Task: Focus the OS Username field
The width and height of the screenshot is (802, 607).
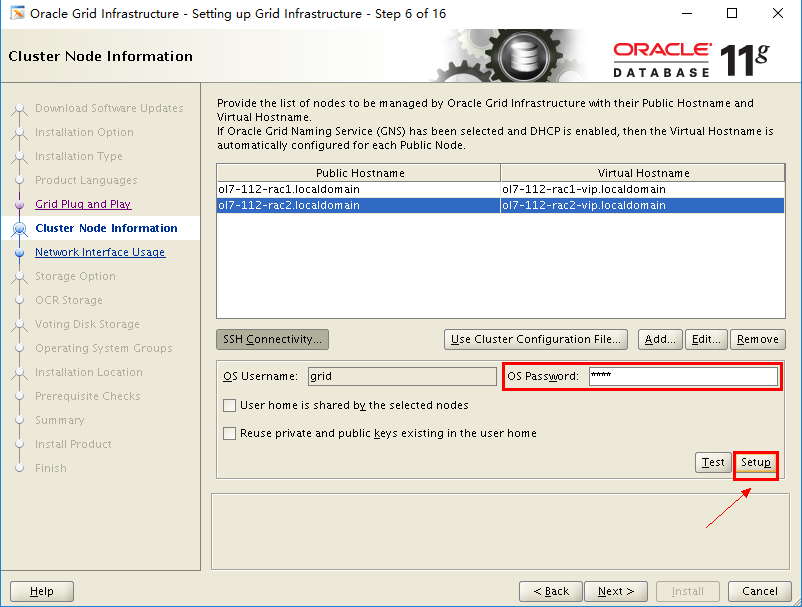Action: [x=402, y=376]
